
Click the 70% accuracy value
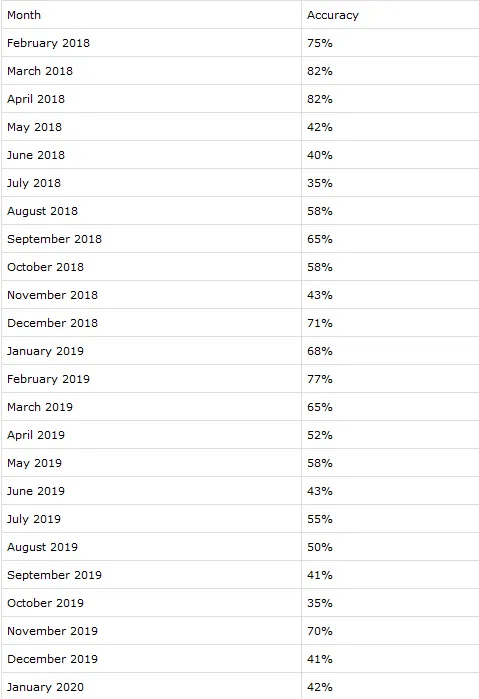tap(320, 631)
